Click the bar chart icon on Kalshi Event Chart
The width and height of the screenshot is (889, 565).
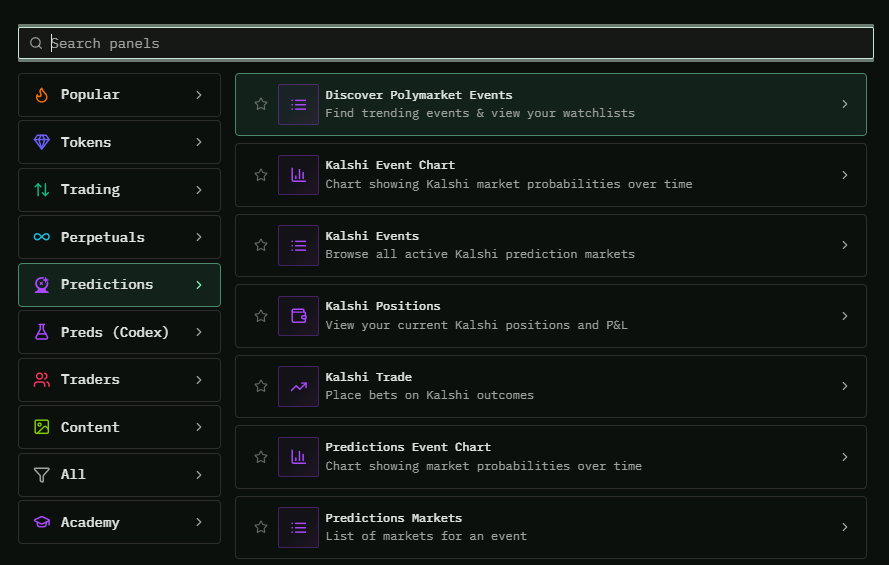pos(298,175)
